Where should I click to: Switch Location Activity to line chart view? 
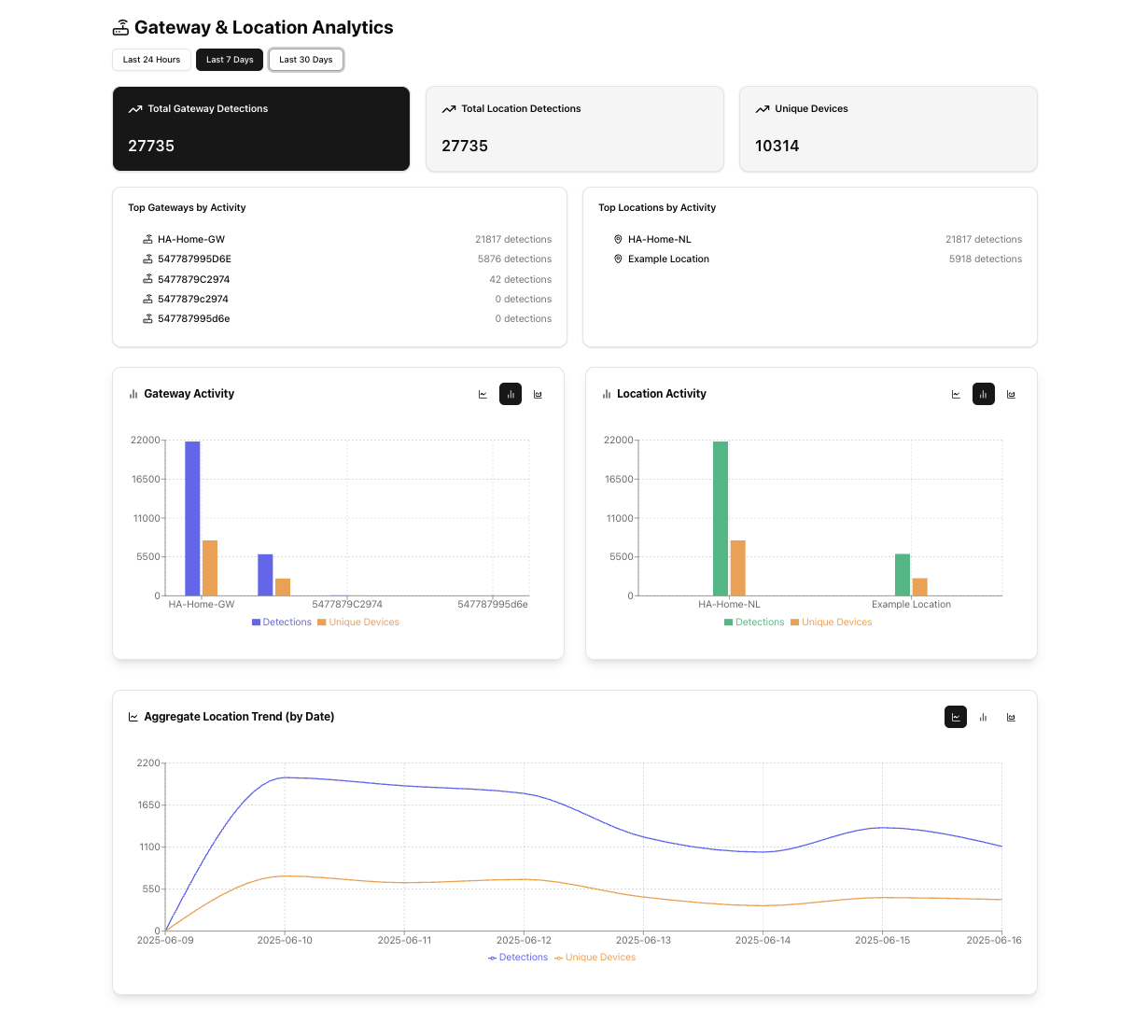(956, 394)
